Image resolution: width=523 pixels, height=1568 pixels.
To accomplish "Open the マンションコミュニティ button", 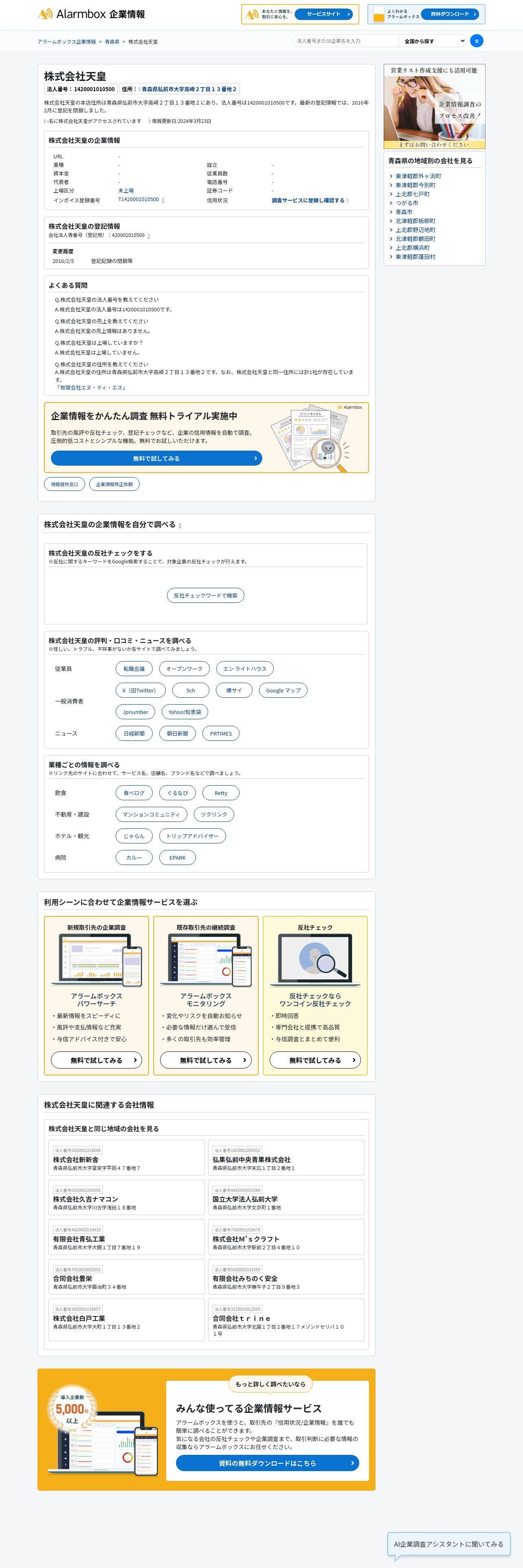I will [x=152, y=815].
